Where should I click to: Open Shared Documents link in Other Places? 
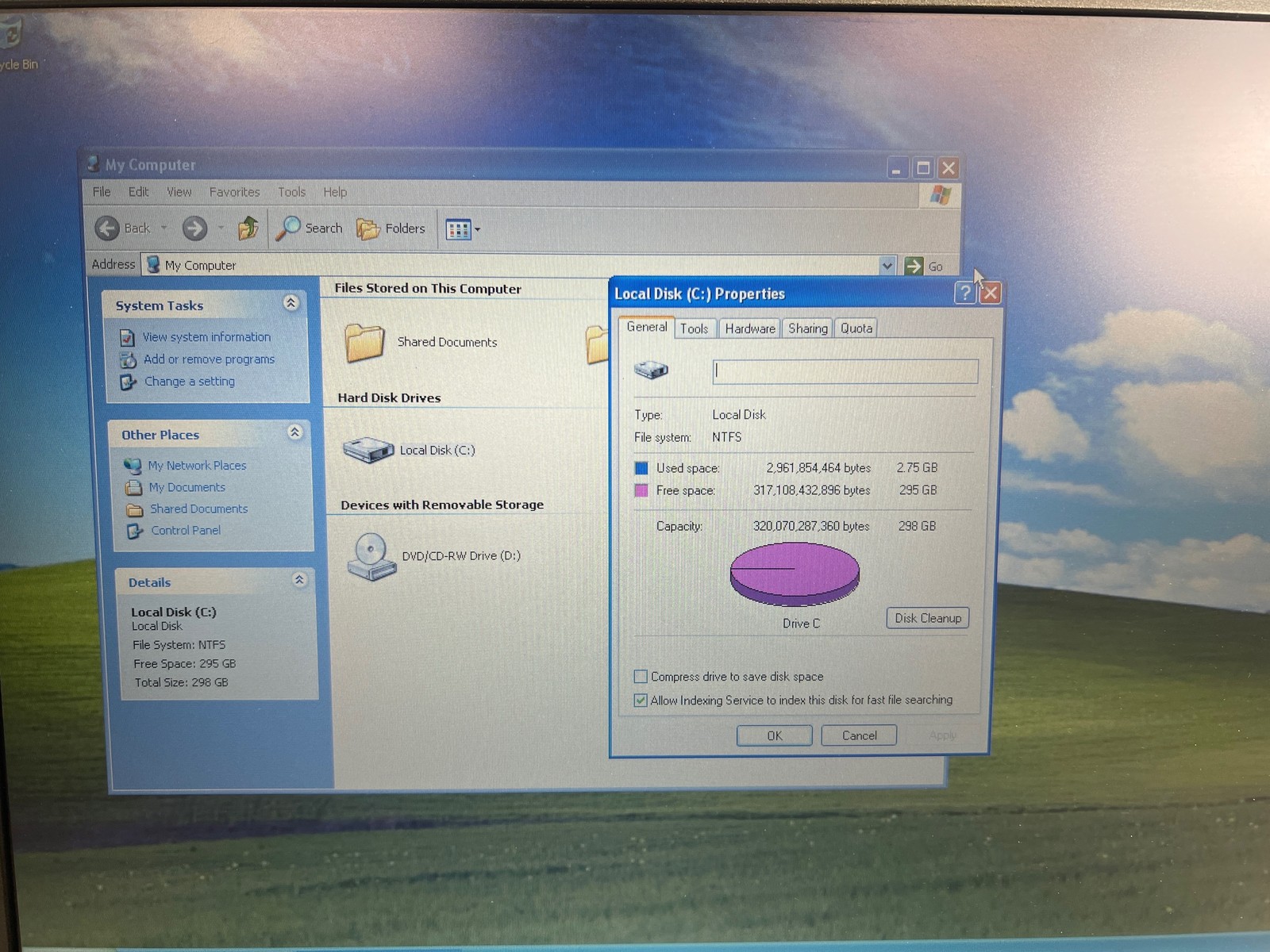point(199,509)
